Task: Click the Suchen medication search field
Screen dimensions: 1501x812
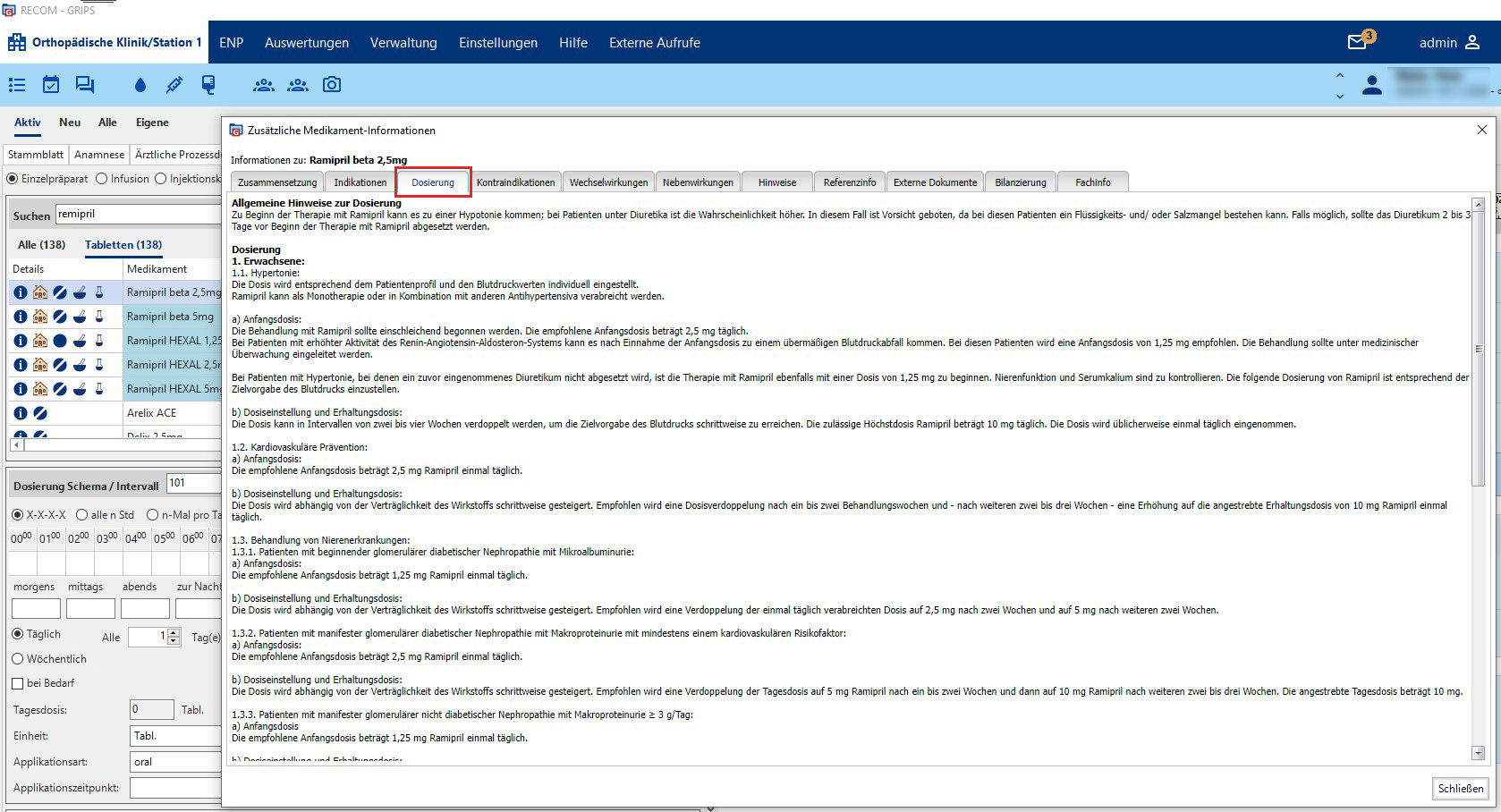Action: (x=139, y=215)
